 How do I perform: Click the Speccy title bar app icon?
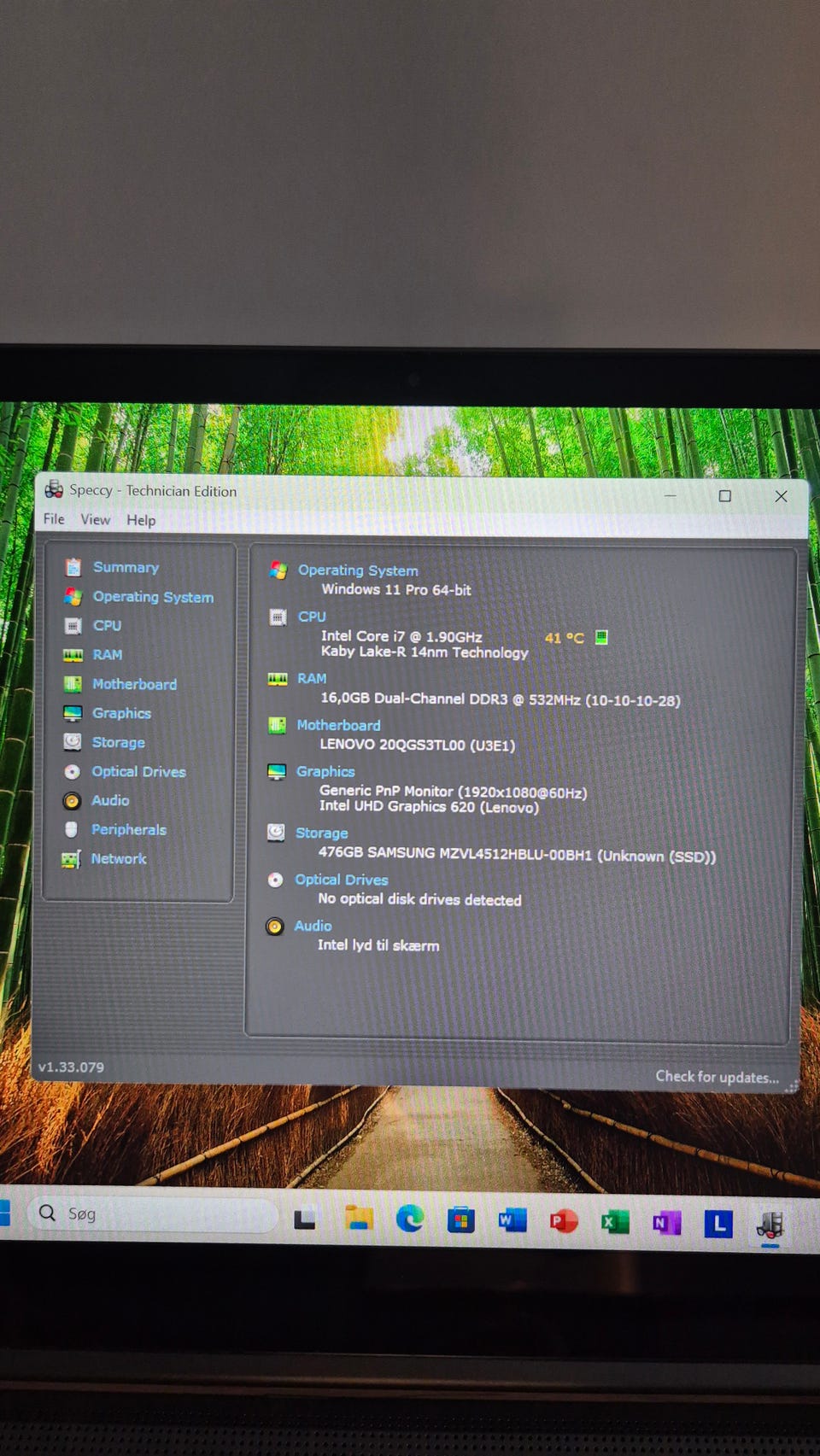(54, 489)
